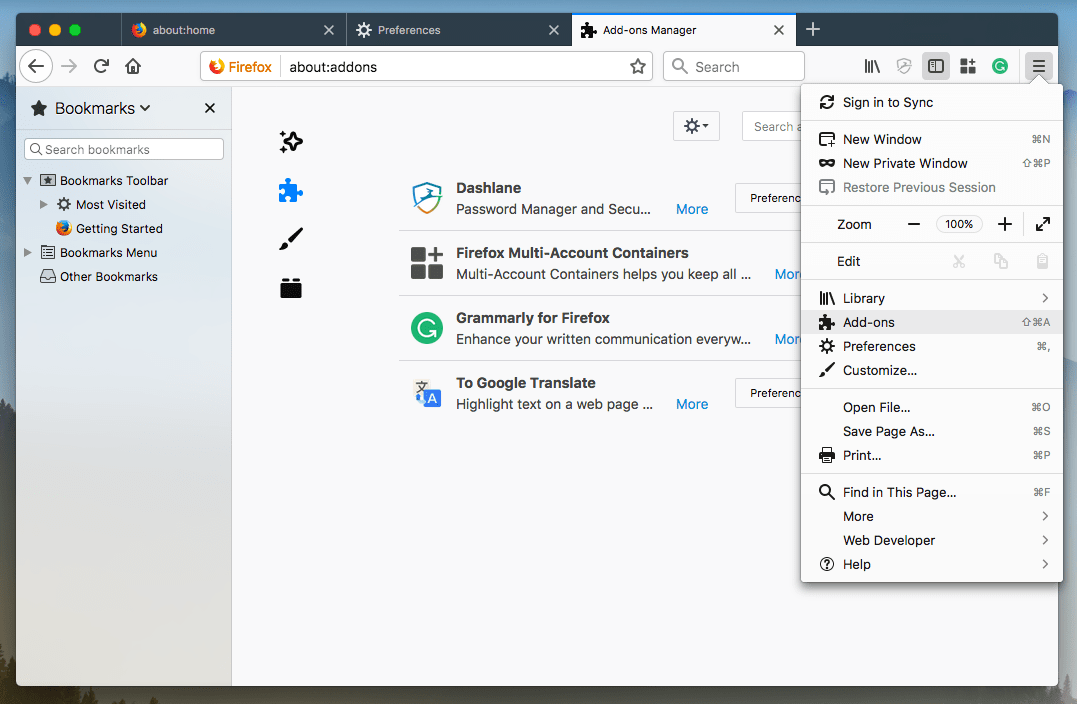Expand the Library submenu
Image resolution: width=1077 pixels, height=704 pixels.
931,299
